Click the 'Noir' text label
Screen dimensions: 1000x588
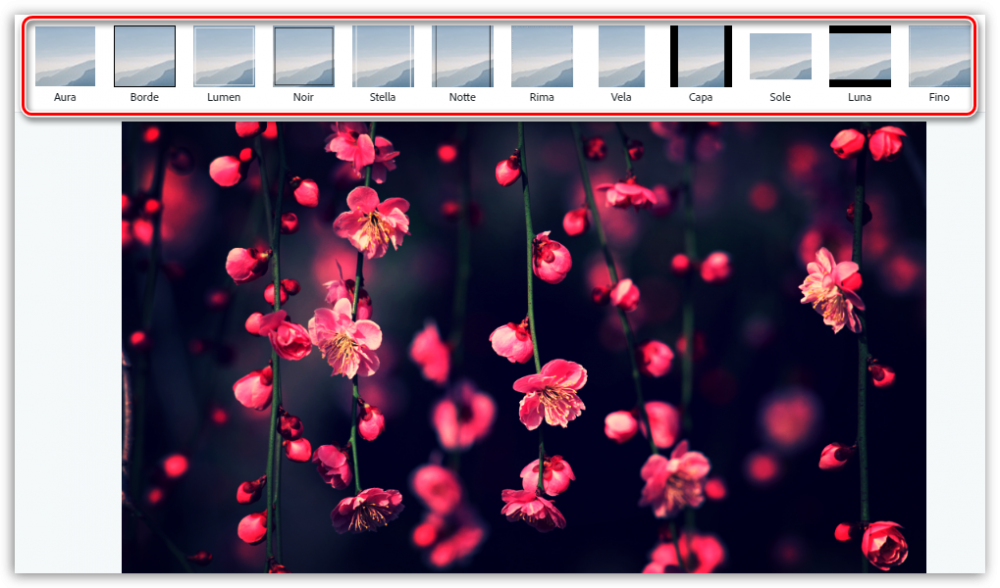(x=304, y=98)
